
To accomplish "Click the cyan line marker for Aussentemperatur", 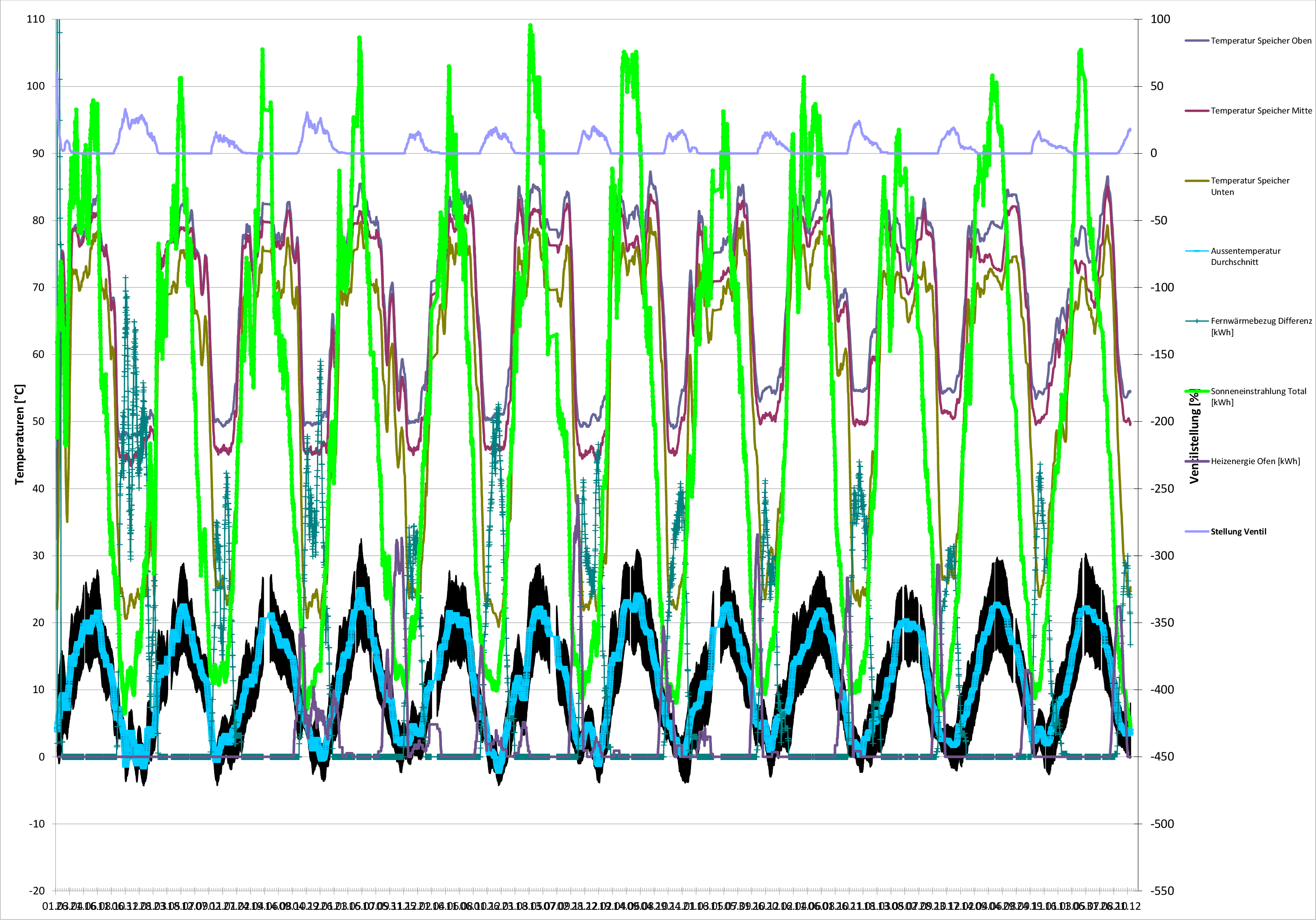I will 1197,251.
